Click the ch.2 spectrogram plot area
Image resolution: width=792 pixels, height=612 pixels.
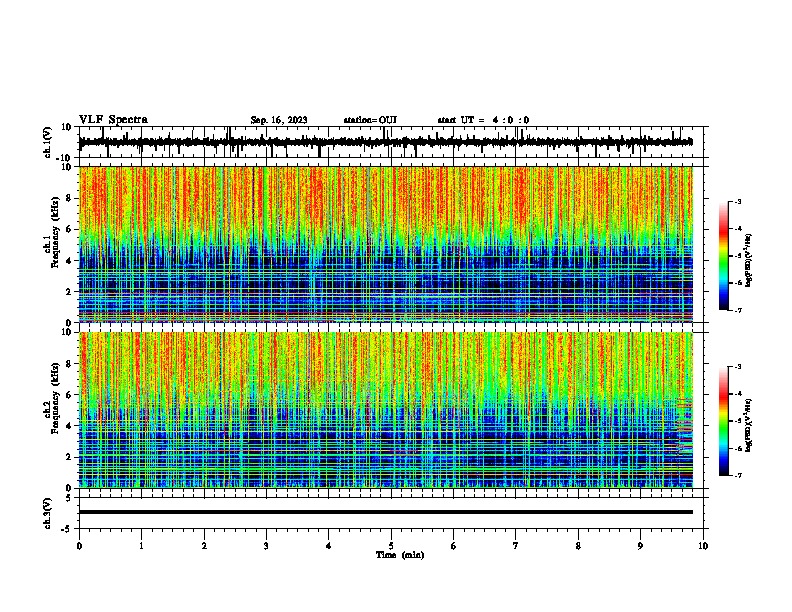[385, 410]
